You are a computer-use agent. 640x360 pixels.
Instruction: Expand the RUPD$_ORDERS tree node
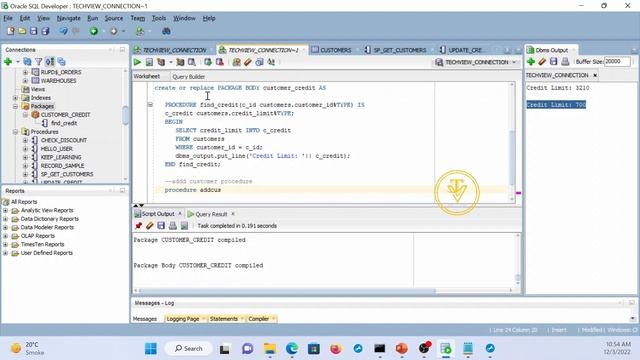tap(25, 72)
